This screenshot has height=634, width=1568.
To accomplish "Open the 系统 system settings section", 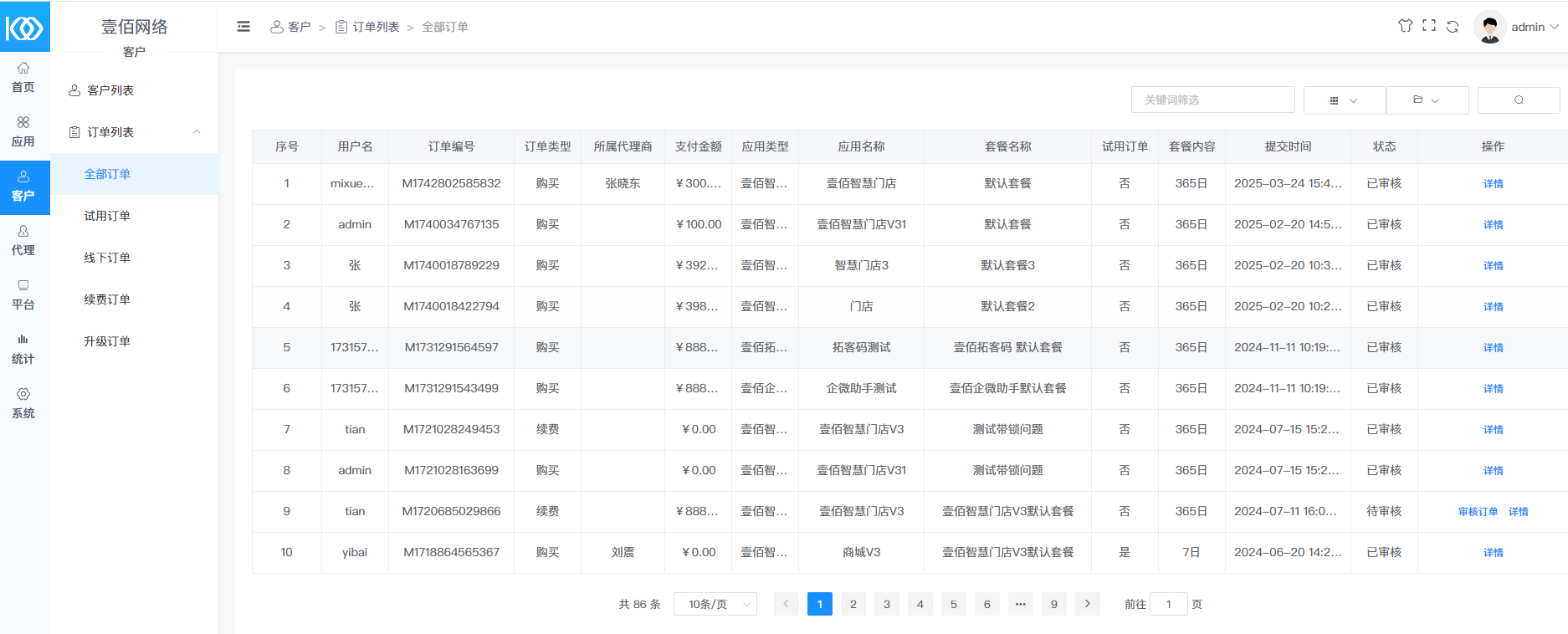I will 23,405.
